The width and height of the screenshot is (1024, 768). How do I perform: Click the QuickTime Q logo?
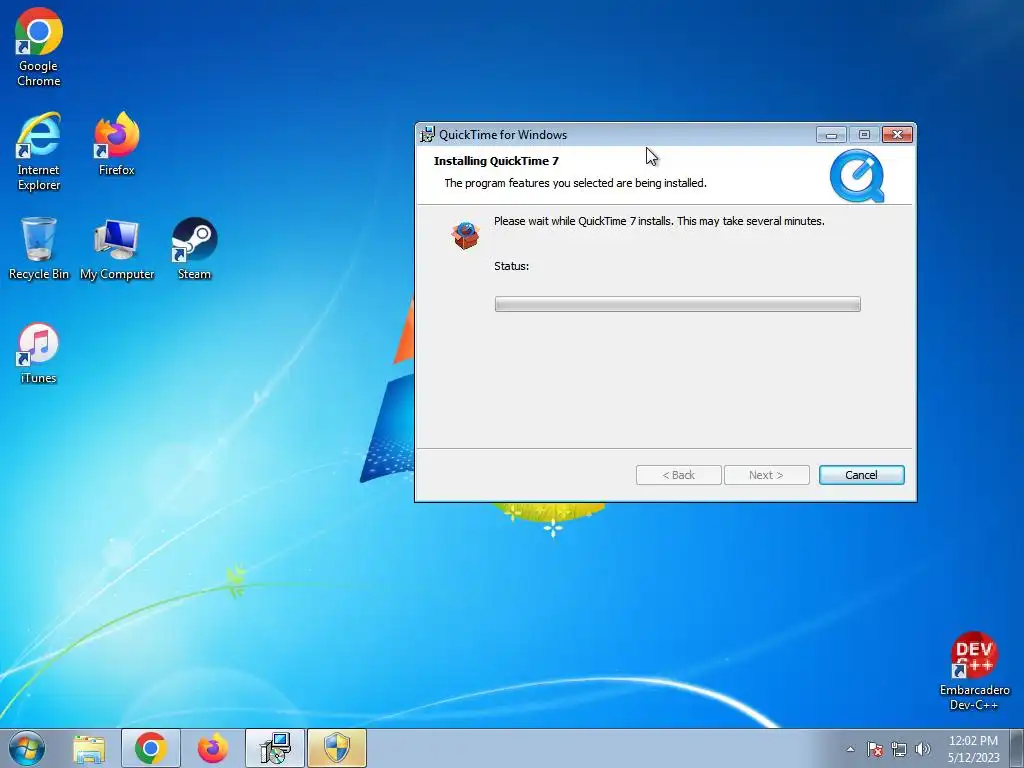tap(857, 176)
